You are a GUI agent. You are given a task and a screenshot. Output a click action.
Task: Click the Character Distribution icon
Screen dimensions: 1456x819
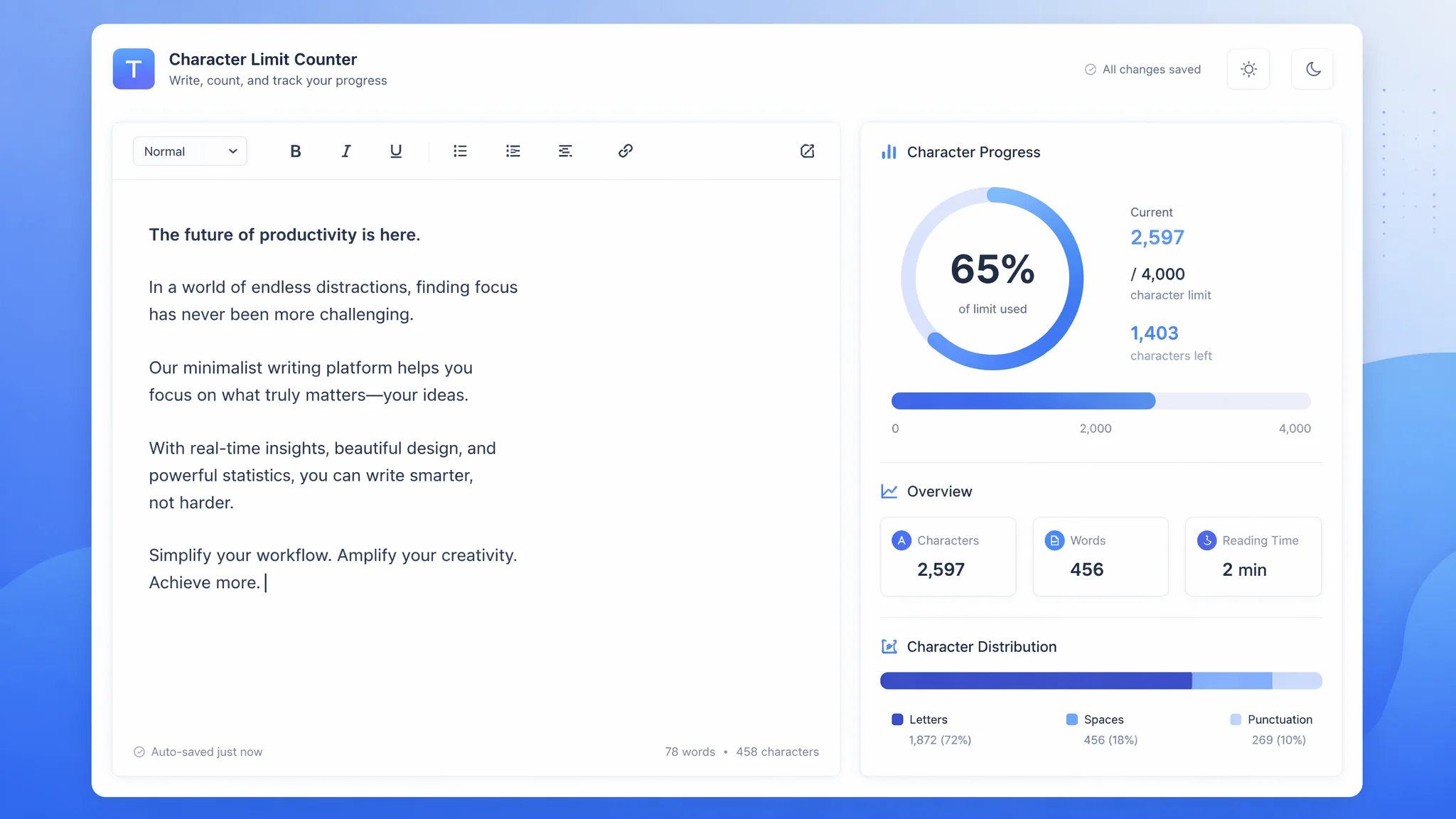(889, 646)
